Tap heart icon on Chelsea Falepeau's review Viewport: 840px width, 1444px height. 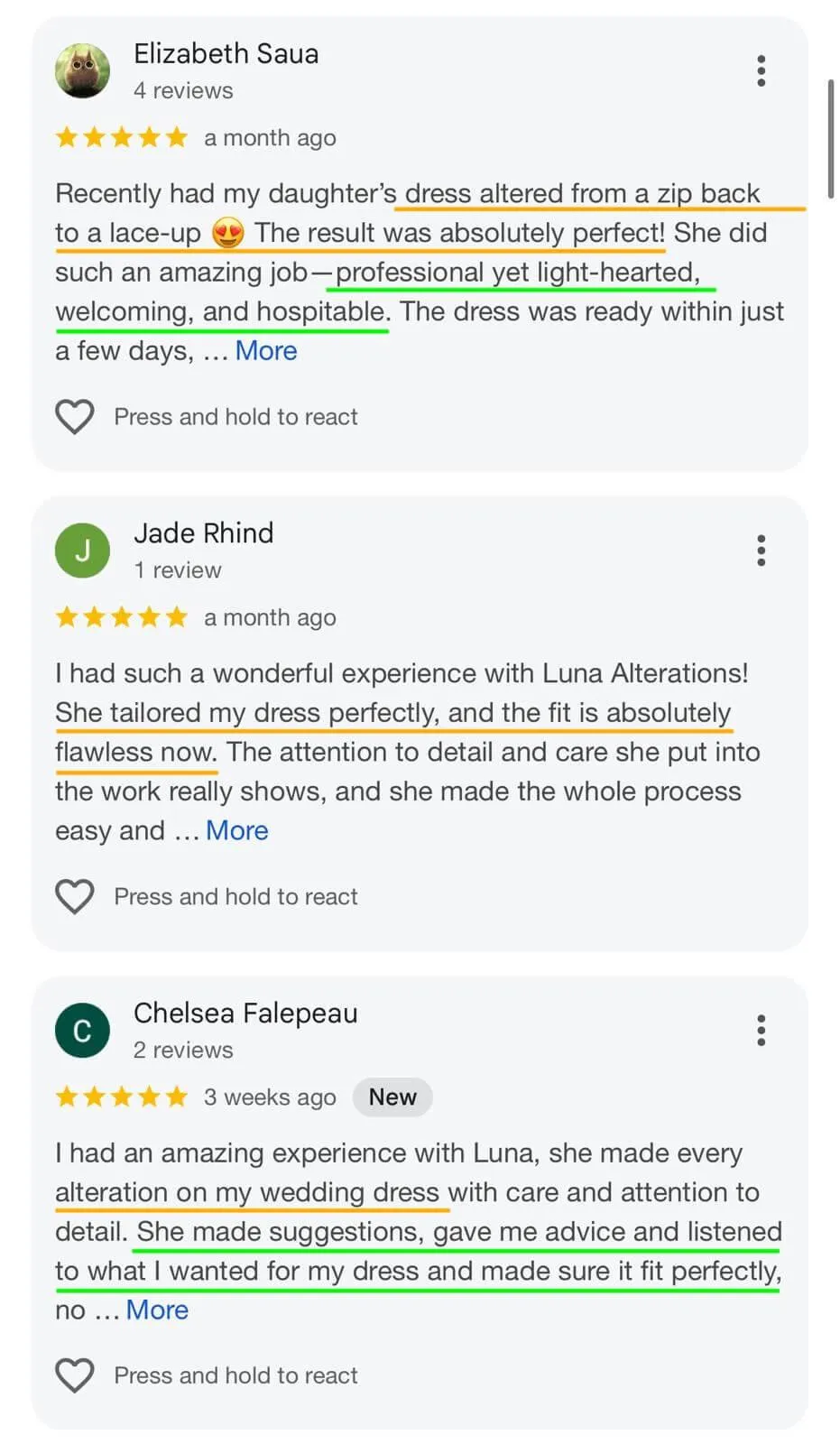[x=75, y=1375]
